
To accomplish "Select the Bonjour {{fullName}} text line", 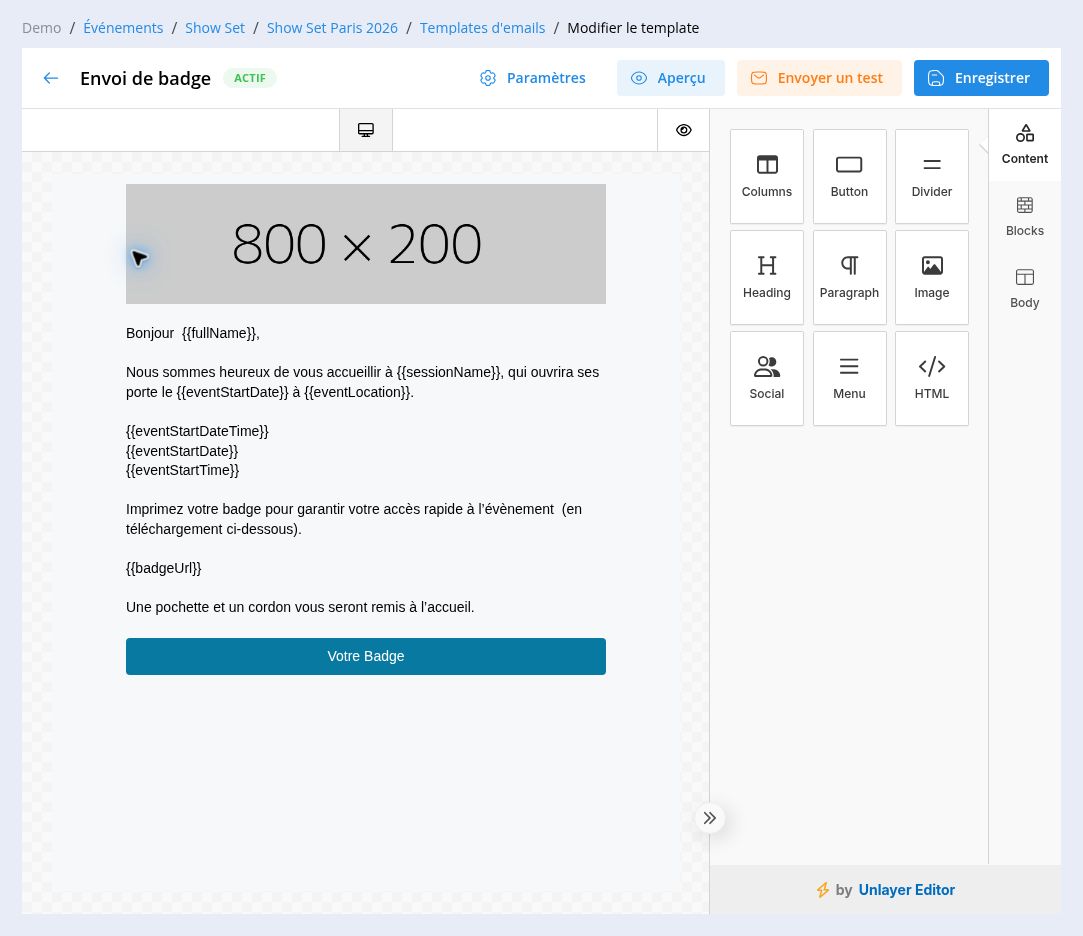I will click(193, 333).
